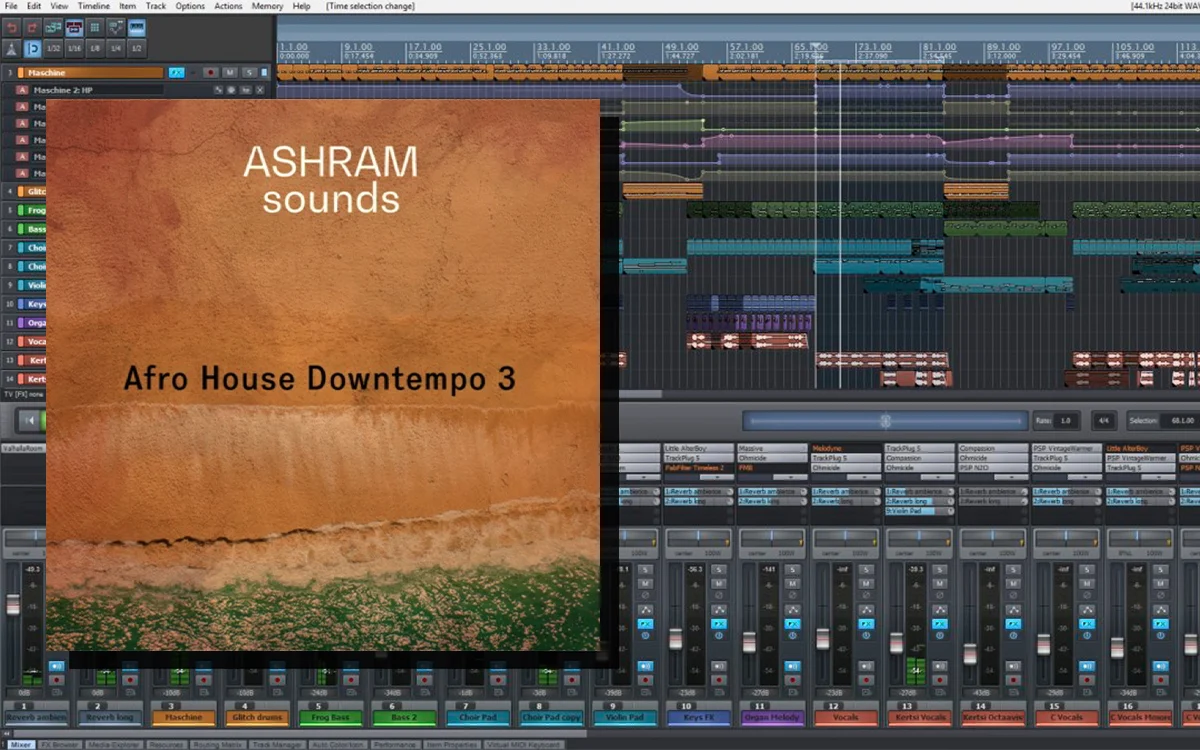The height and width of the screenshot is (750, 1200).
Task: Open FX chain on Organ Melody channel
Action: (x=792, y=624)
